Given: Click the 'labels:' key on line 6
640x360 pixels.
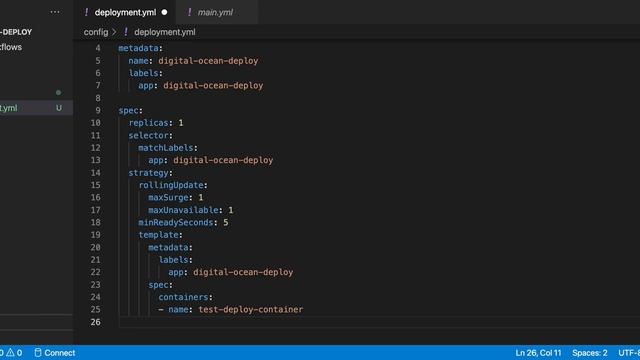Looking at the screenshot, I should (146, 73).
